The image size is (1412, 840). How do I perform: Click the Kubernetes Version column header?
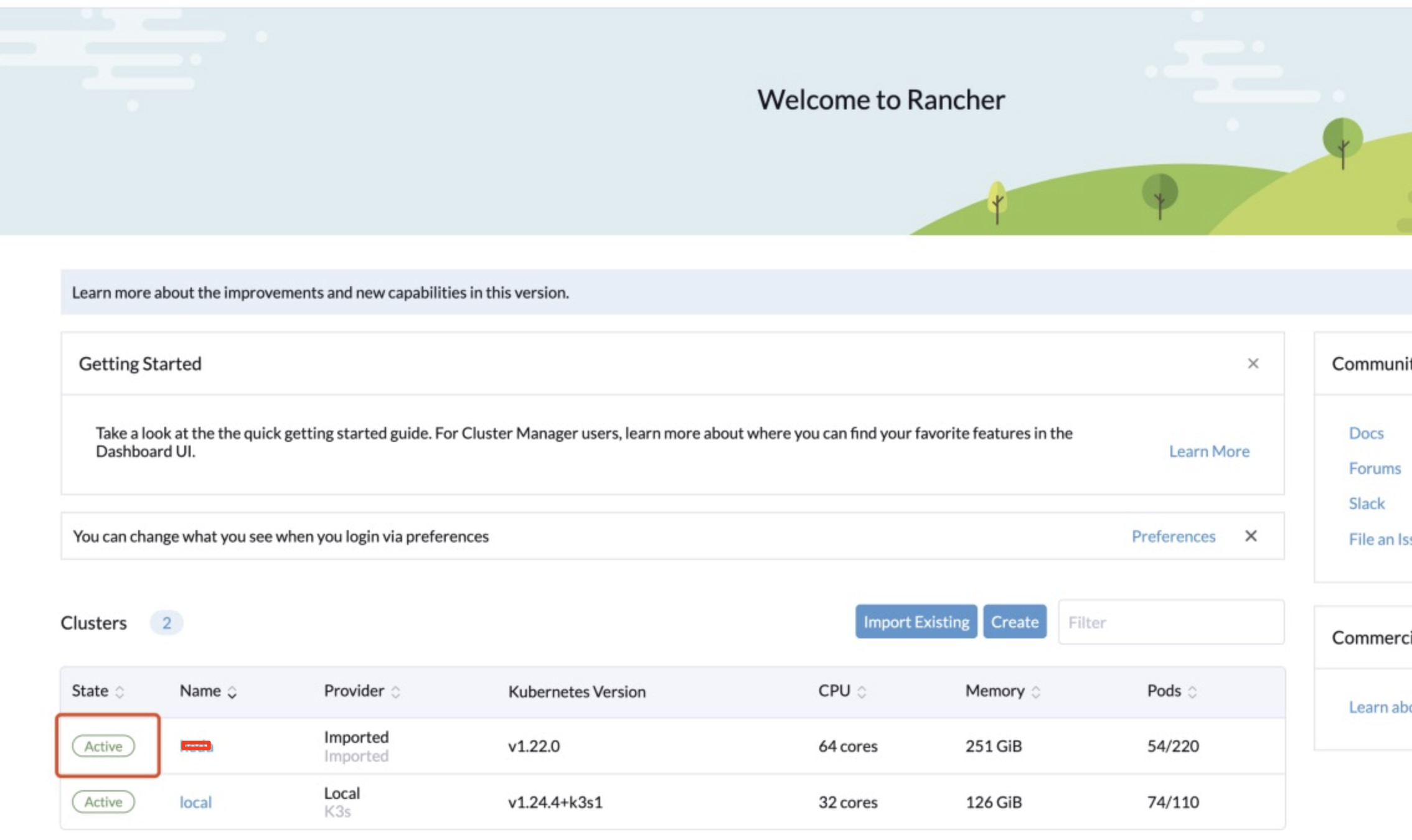[x=577, y=691]
